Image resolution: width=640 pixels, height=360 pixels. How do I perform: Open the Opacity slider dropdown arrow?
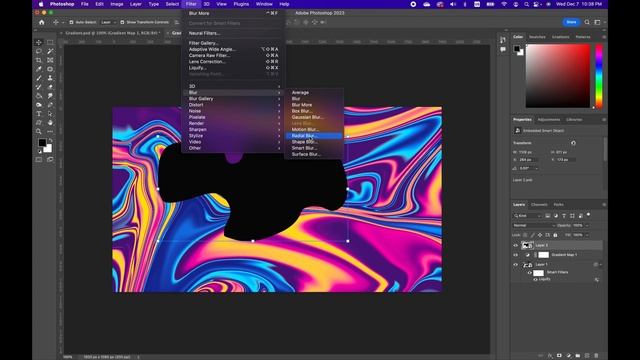click(587, 225)
